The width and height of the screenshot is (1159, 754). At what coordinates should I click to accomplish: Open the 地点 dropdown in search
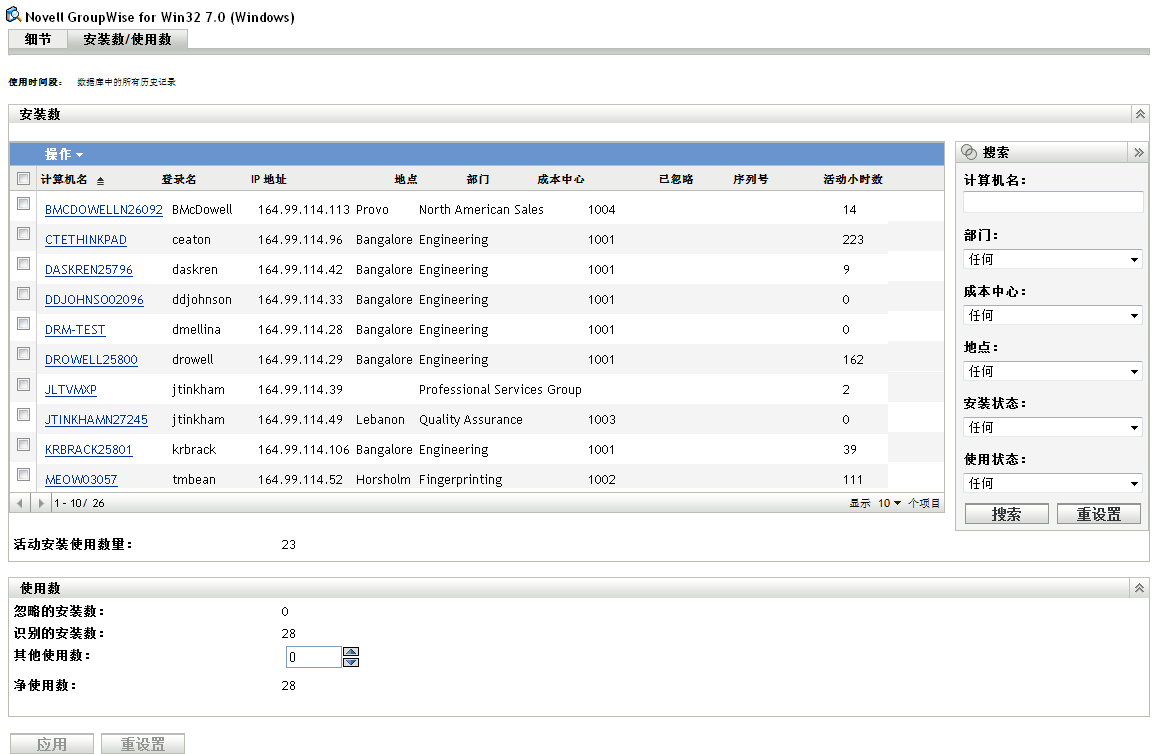1053,371
